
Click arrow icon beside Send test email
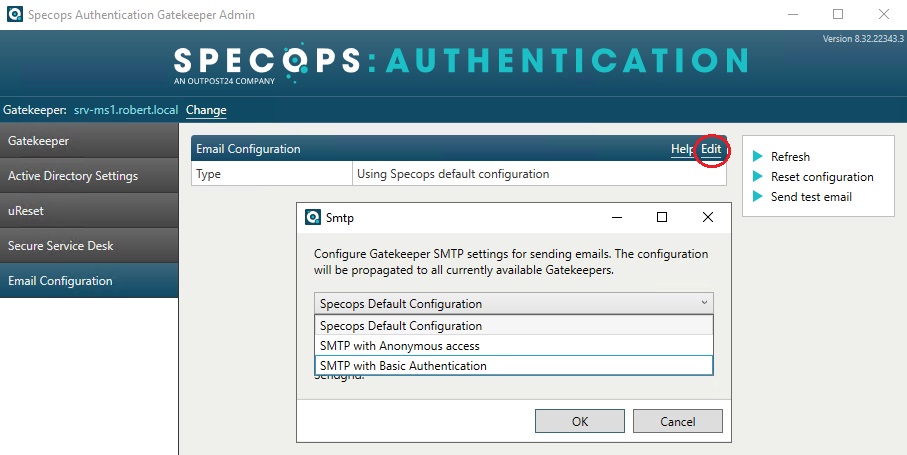coord(758,196)
